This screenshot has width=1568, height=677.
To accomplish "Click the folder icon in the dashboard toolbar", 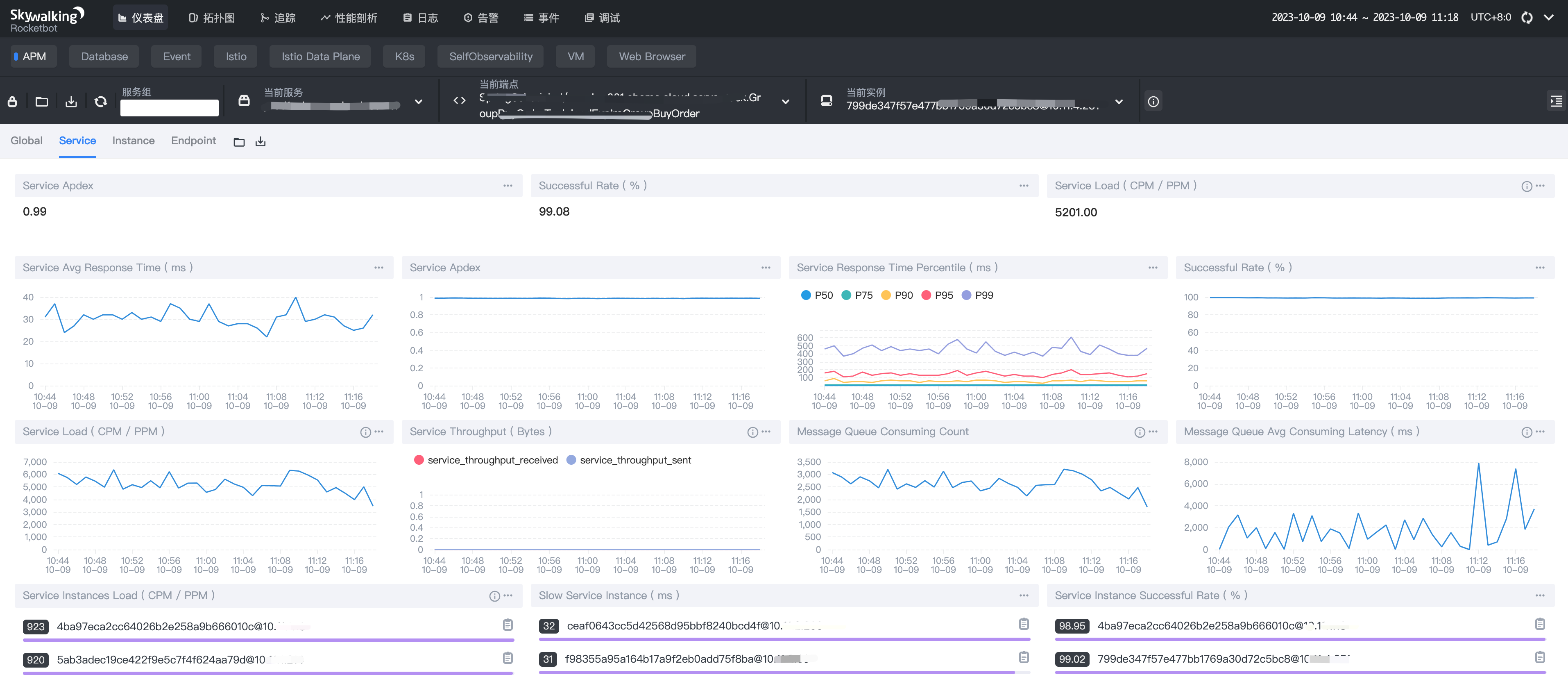I will (41, 102).
